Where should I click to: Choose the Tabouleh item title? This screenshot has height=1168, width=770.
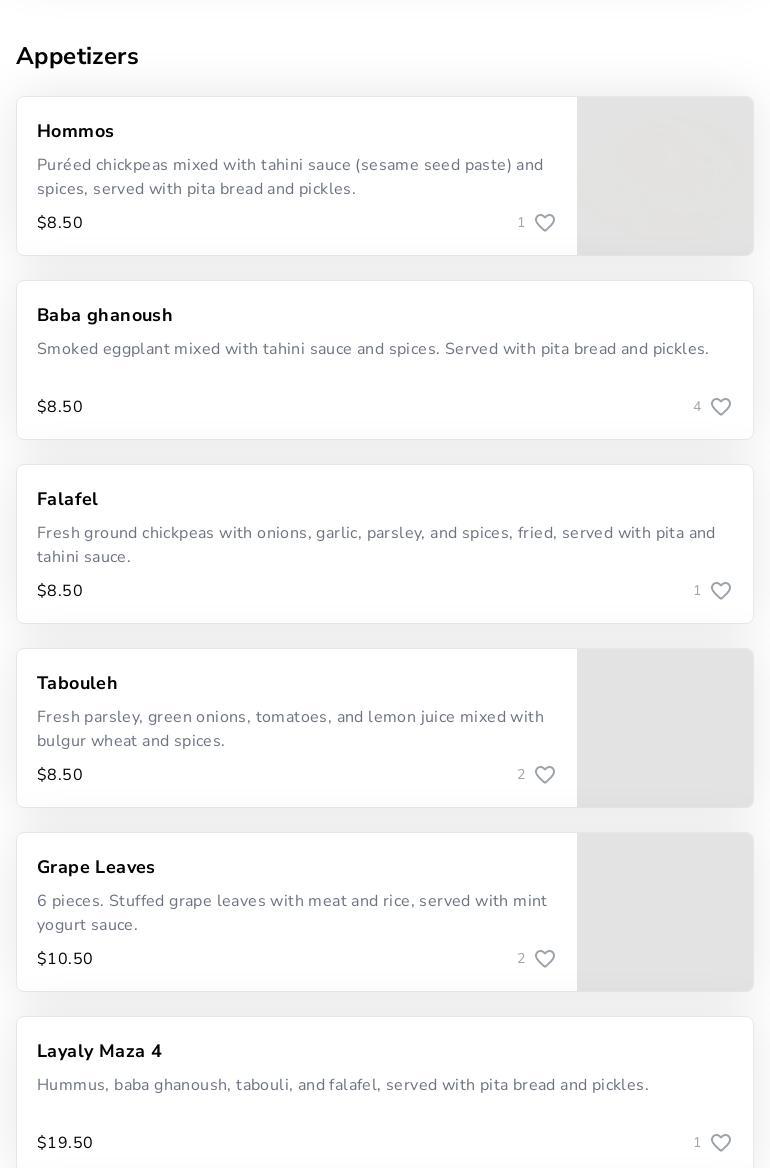[77, 683]
